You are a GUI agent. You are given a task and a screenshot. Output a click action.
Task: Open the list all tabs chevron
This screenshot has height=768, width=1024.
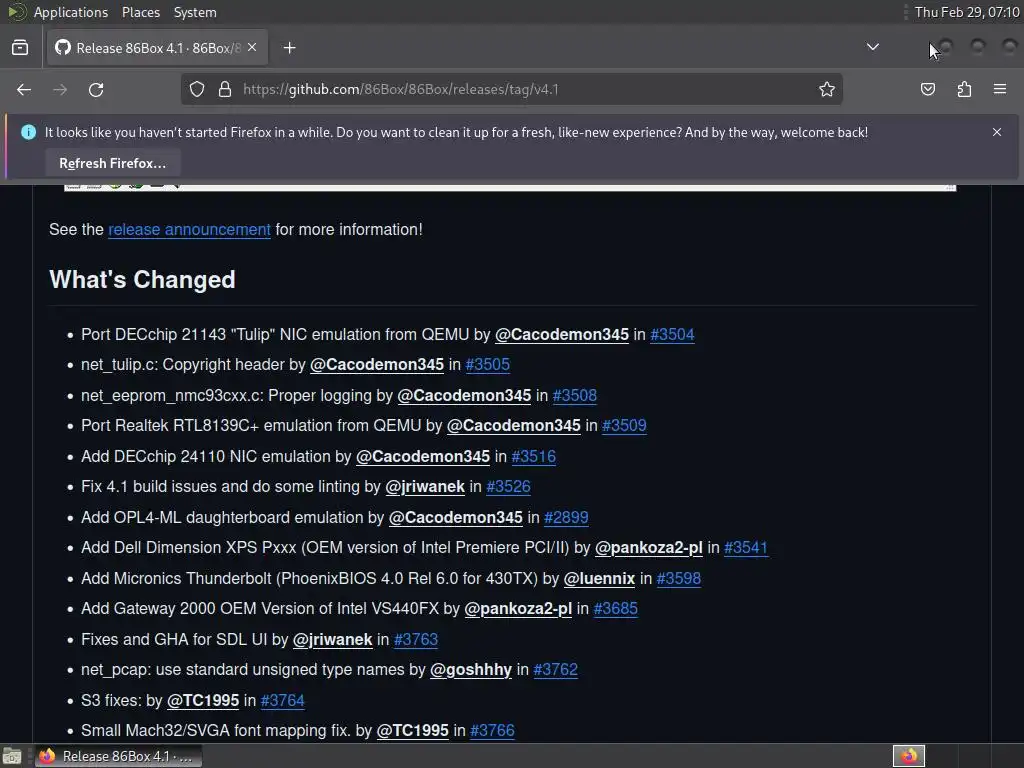pos(872,47)
